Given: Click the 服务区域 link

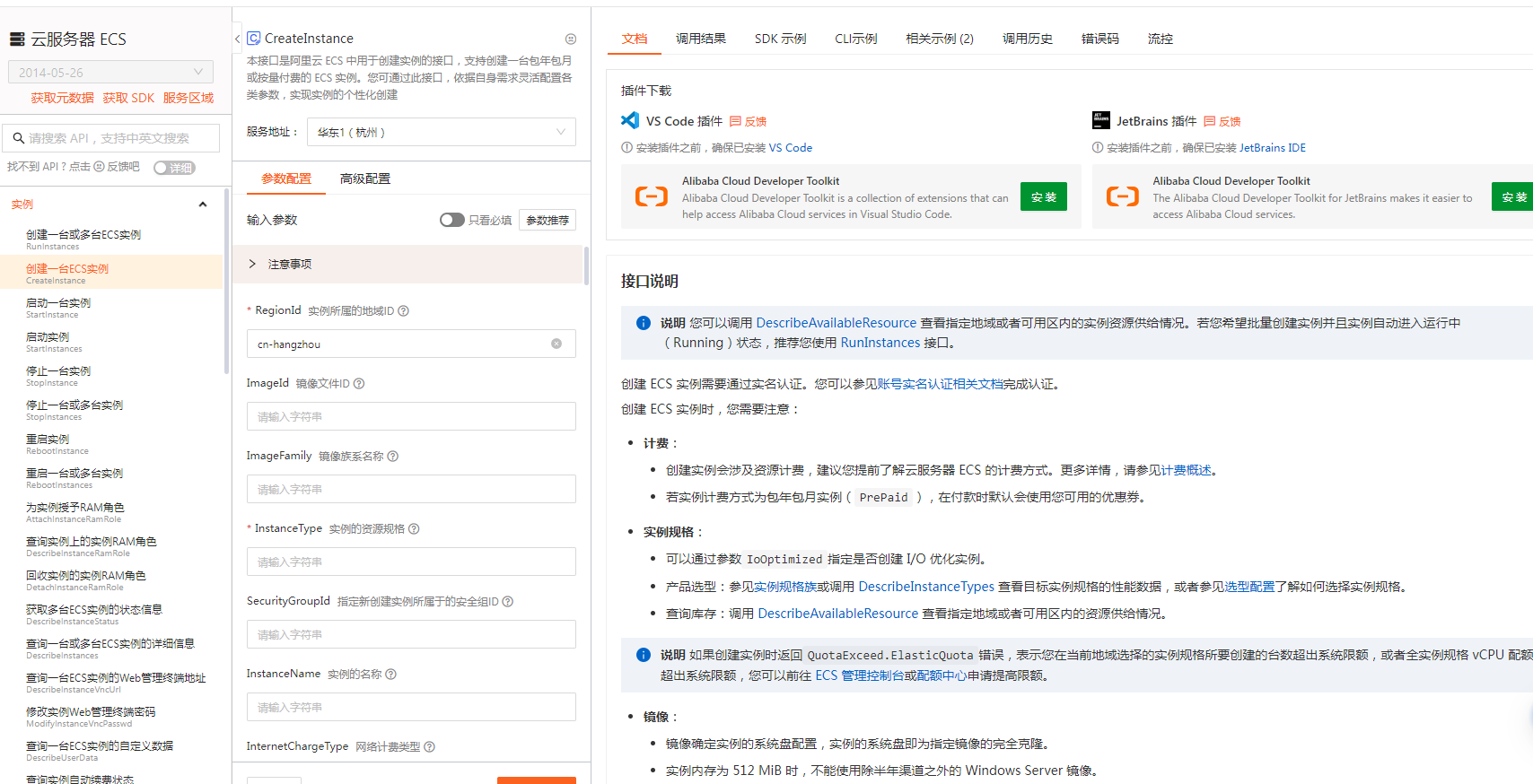Looking at the screenshot, I should point(188,98).
